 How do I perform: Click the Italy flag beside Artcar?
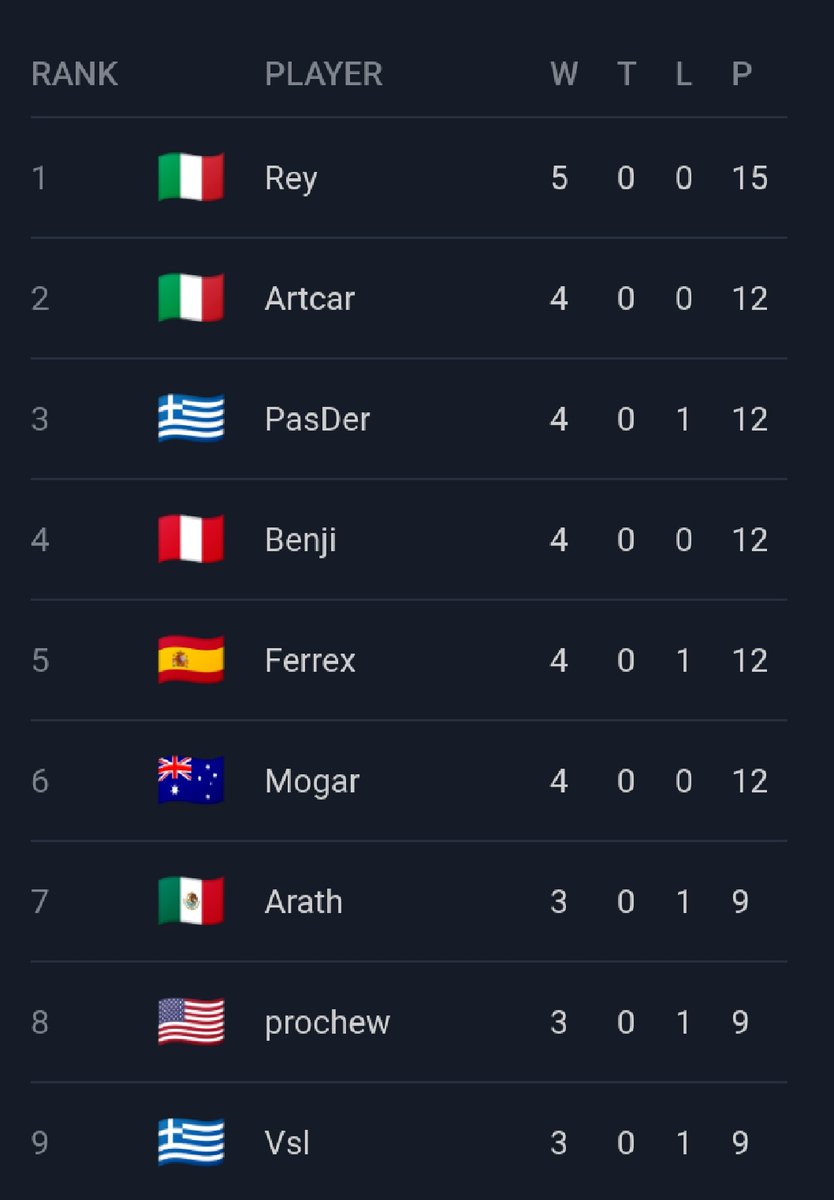(191, 298)
